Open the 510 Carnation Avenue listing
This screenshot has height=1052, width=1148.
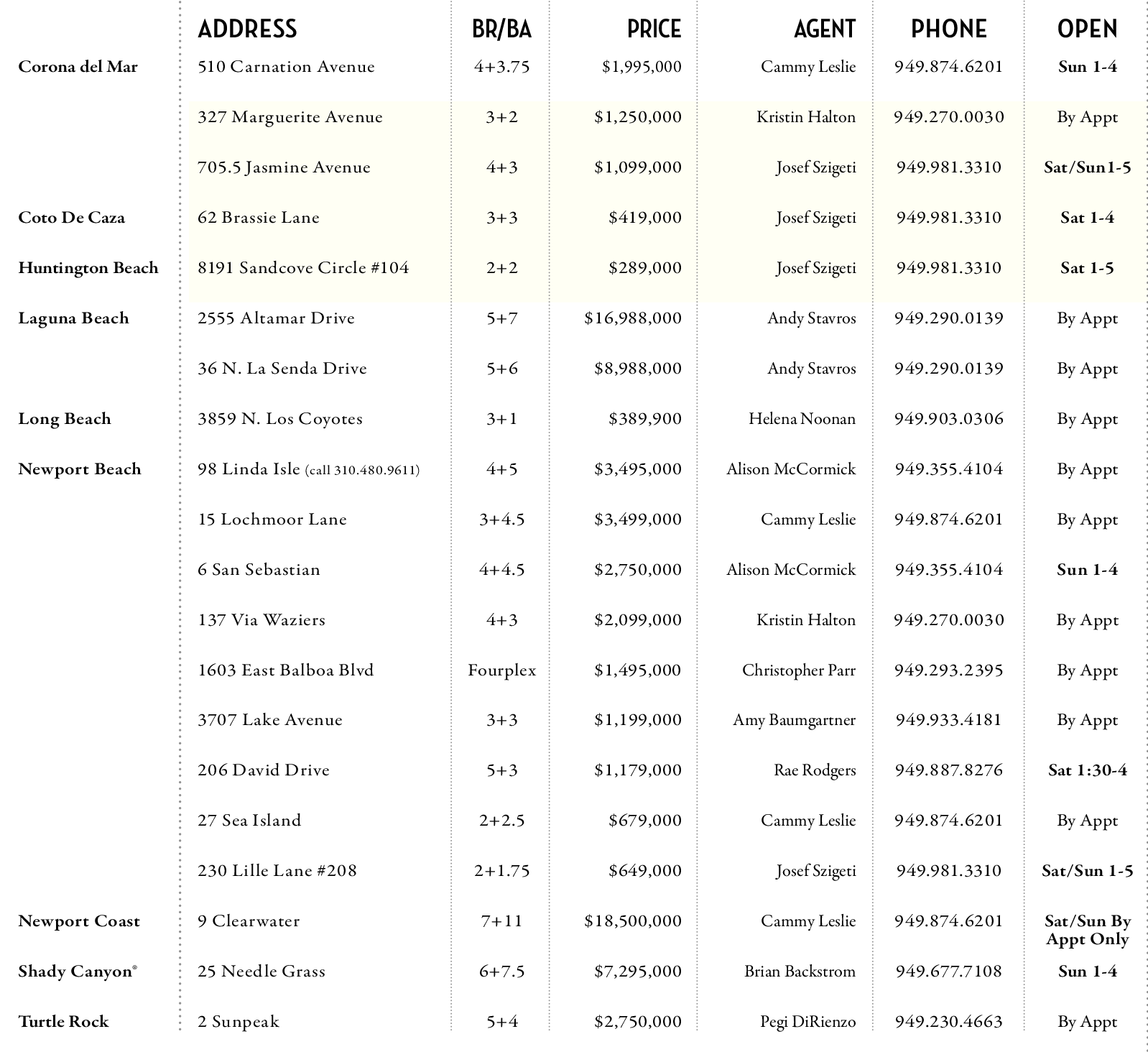tap(286, 67)
